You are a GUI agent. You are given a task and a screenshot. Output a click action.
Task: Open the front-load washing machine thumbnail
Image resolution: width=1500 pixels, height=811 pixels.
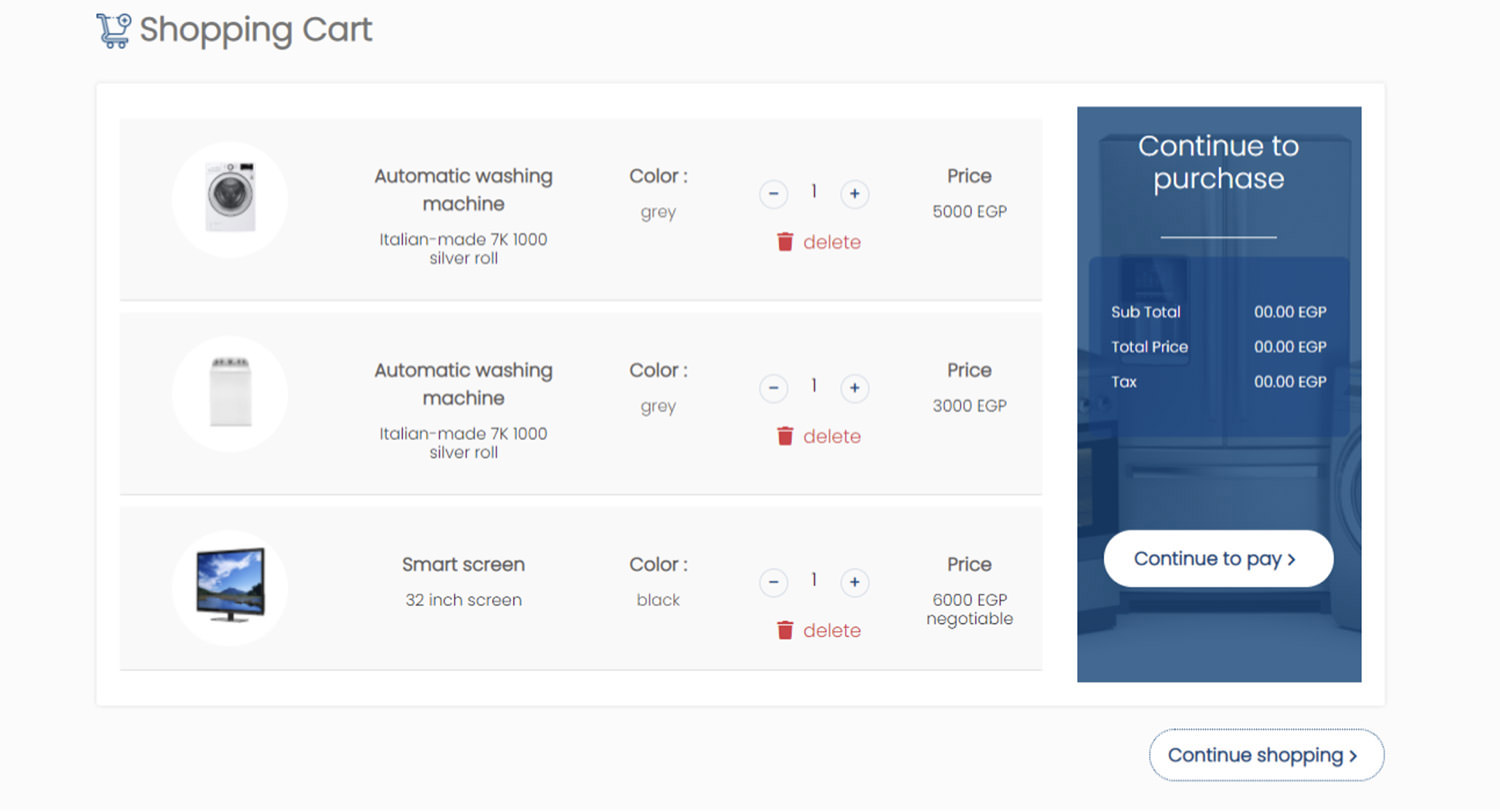(230, 199)
